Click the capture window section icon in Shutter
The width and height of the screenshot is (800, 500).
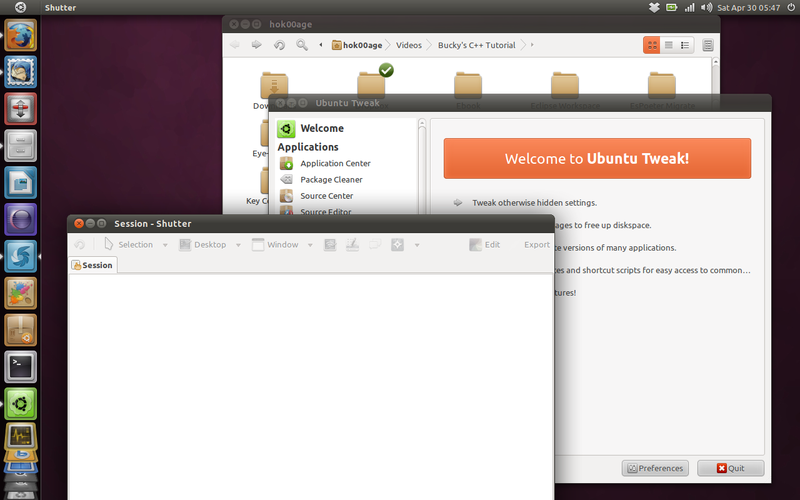click(330, 245)
